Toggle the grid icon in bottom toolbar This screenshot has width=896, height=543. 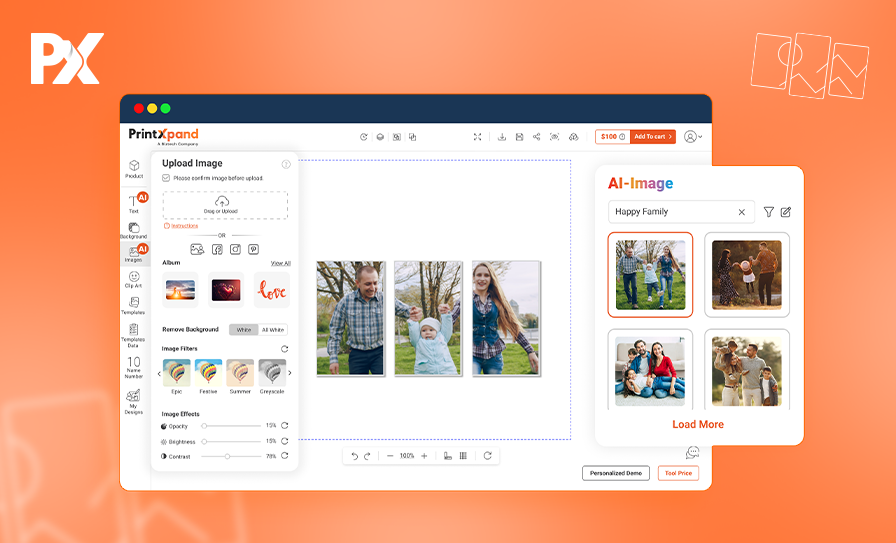463,456
